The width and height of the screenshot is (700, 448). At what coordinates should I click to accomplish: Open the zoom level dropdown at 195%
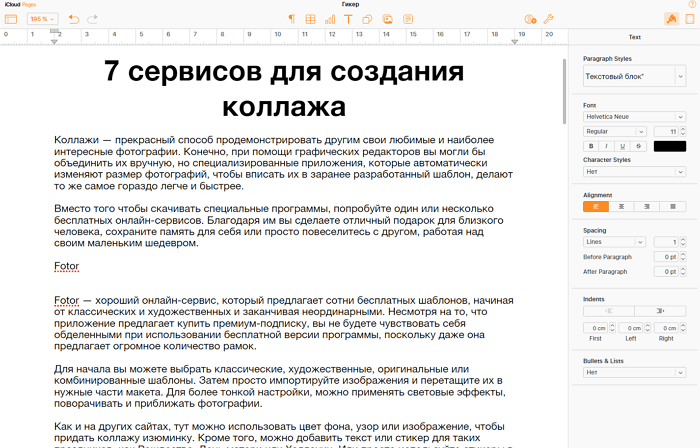pyautogui.click(x=41, y=19)
